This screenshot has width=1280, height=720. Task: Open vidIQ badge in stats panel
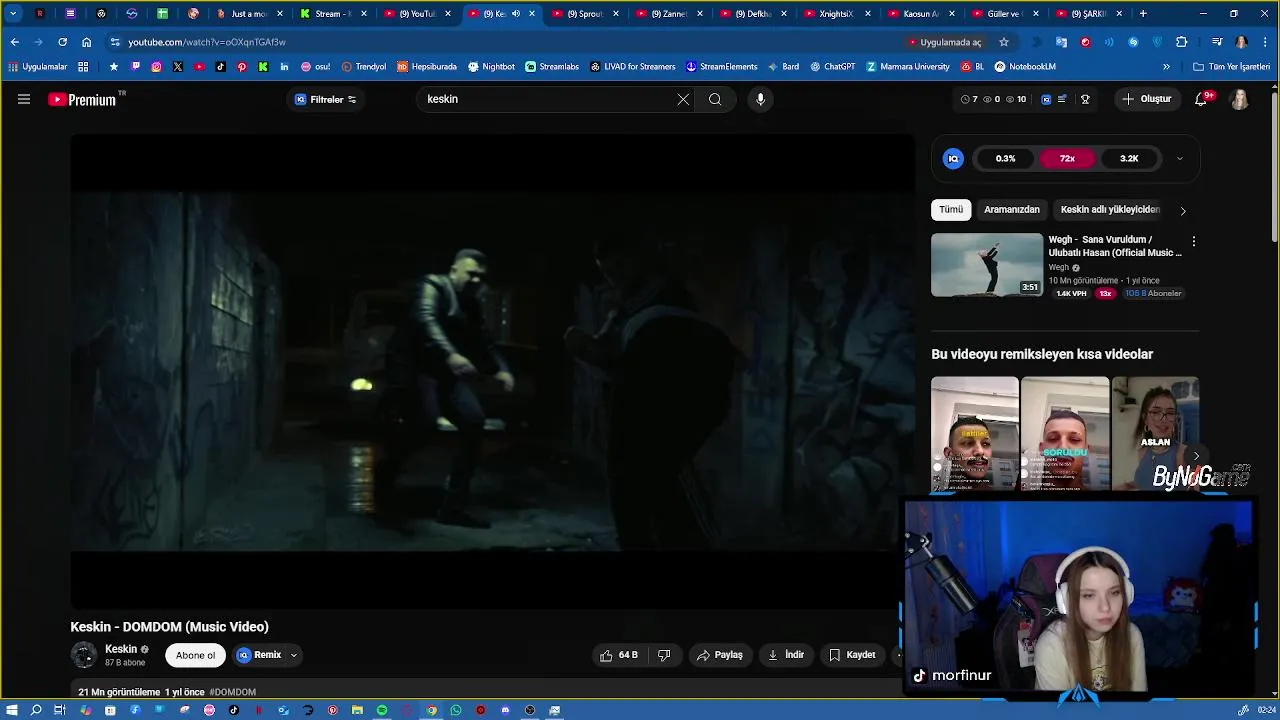pyautogui.click(x=953, y=158)
